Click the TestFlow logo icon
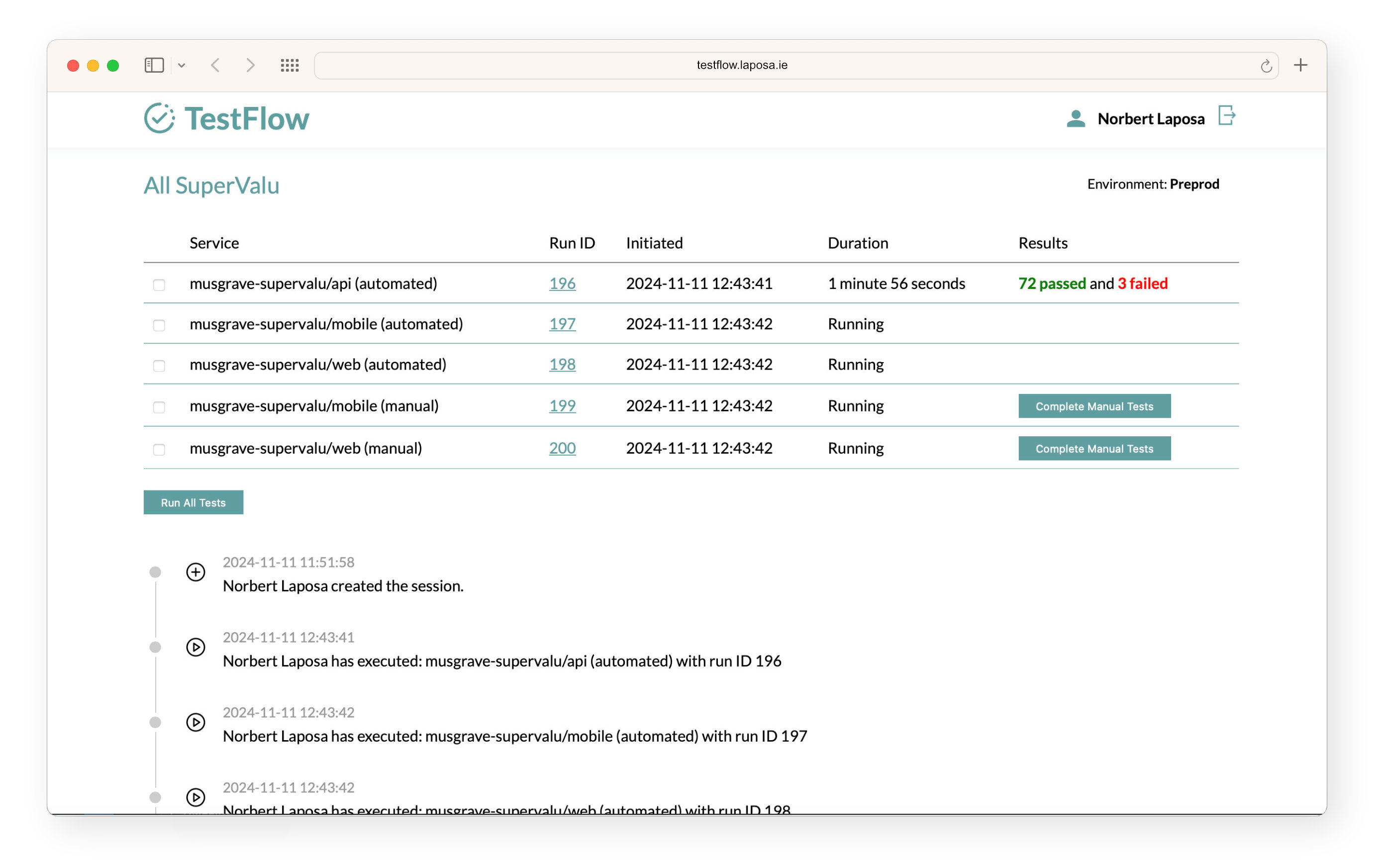Viewport: 1389px width, 868px height. (x=159, y=118)
